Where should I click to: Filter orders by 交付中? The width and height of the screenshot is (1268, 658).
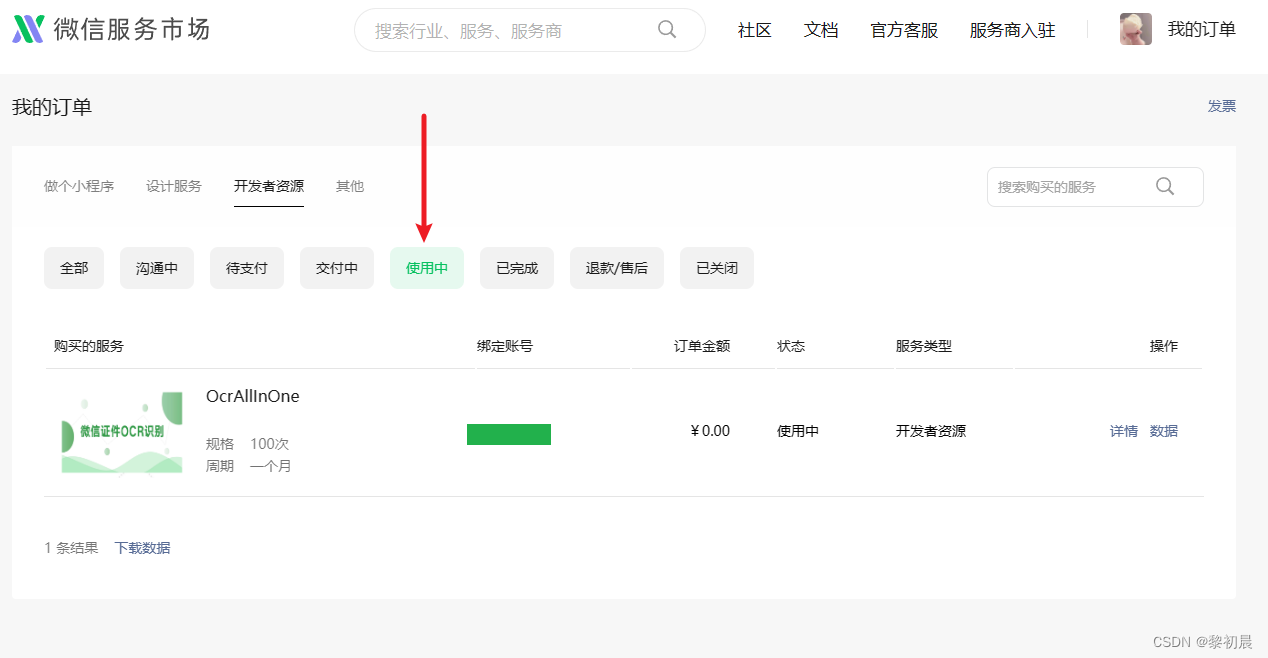pyautogui.click(x=337, y=268)
